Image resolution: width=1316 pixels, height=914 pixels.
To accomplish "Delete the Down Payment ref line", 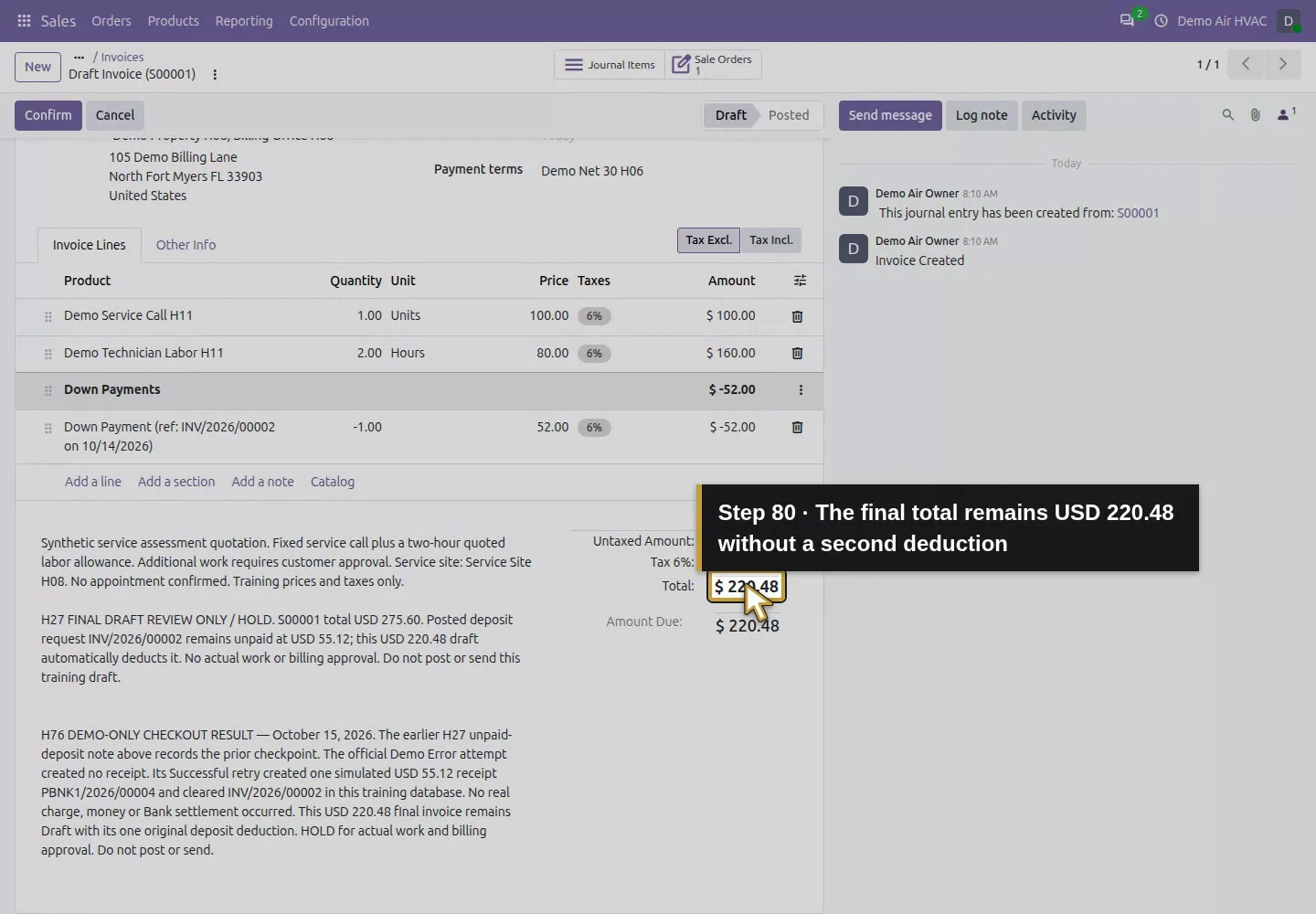I will click(x=797, y=427).
